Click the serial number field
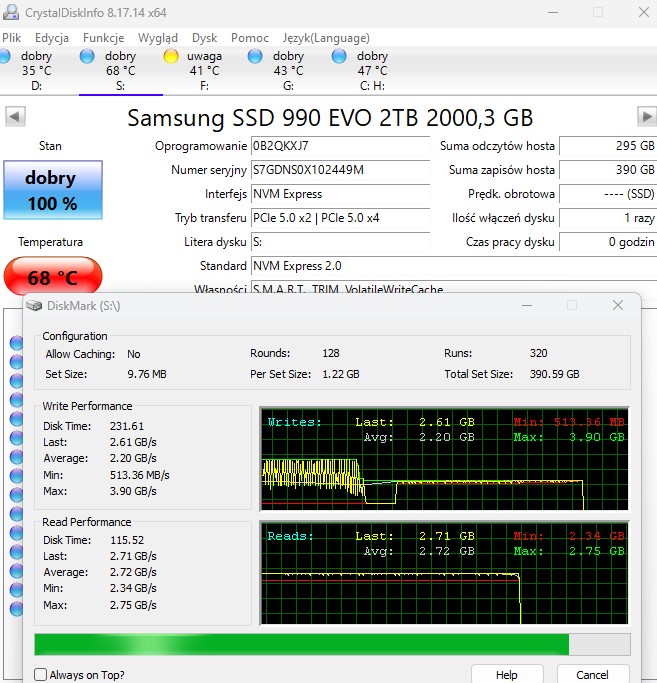 pyautogui.click(x=339, y=170)
